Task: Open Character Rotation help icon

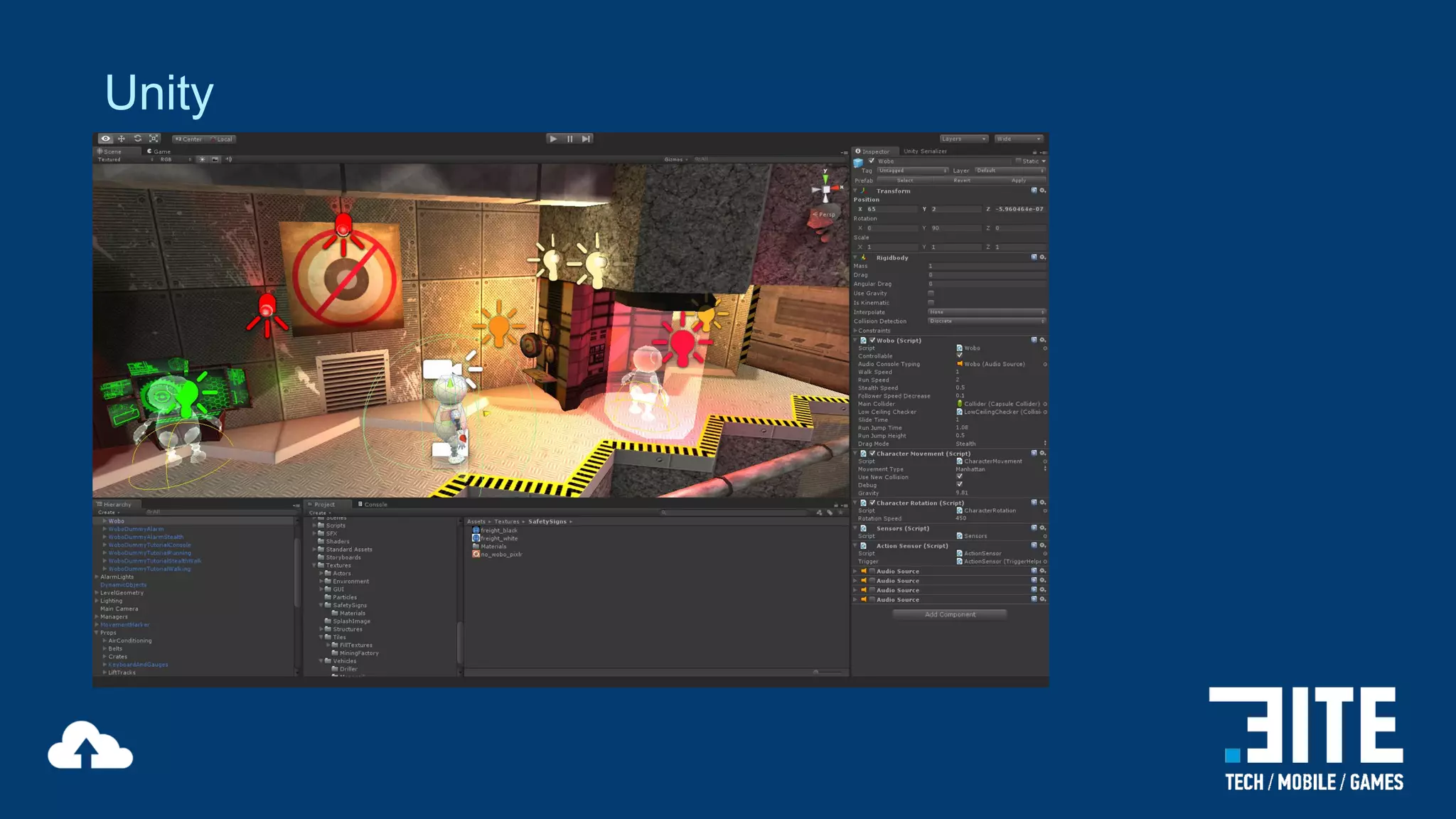Action: tap(1034, 503)
